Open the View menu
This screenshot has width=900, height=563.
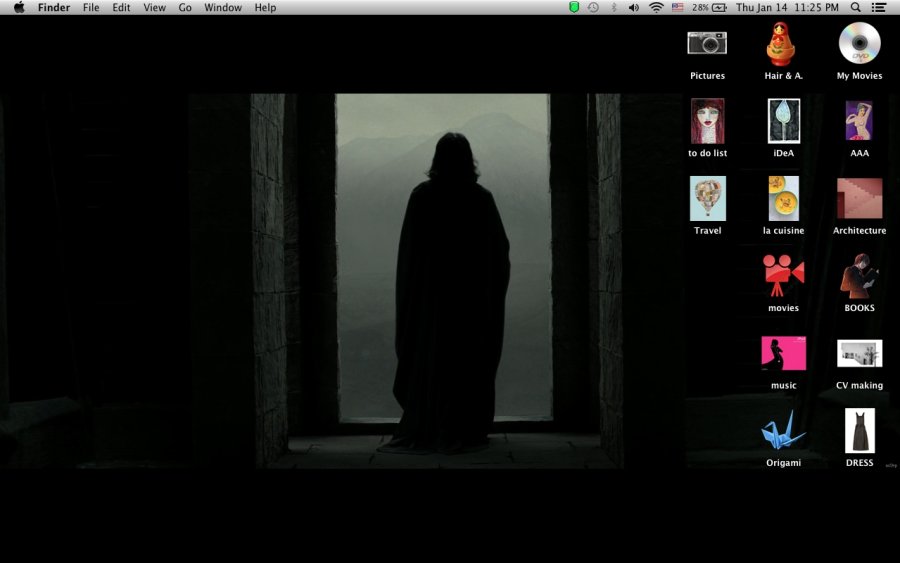(x=154, y=7)
